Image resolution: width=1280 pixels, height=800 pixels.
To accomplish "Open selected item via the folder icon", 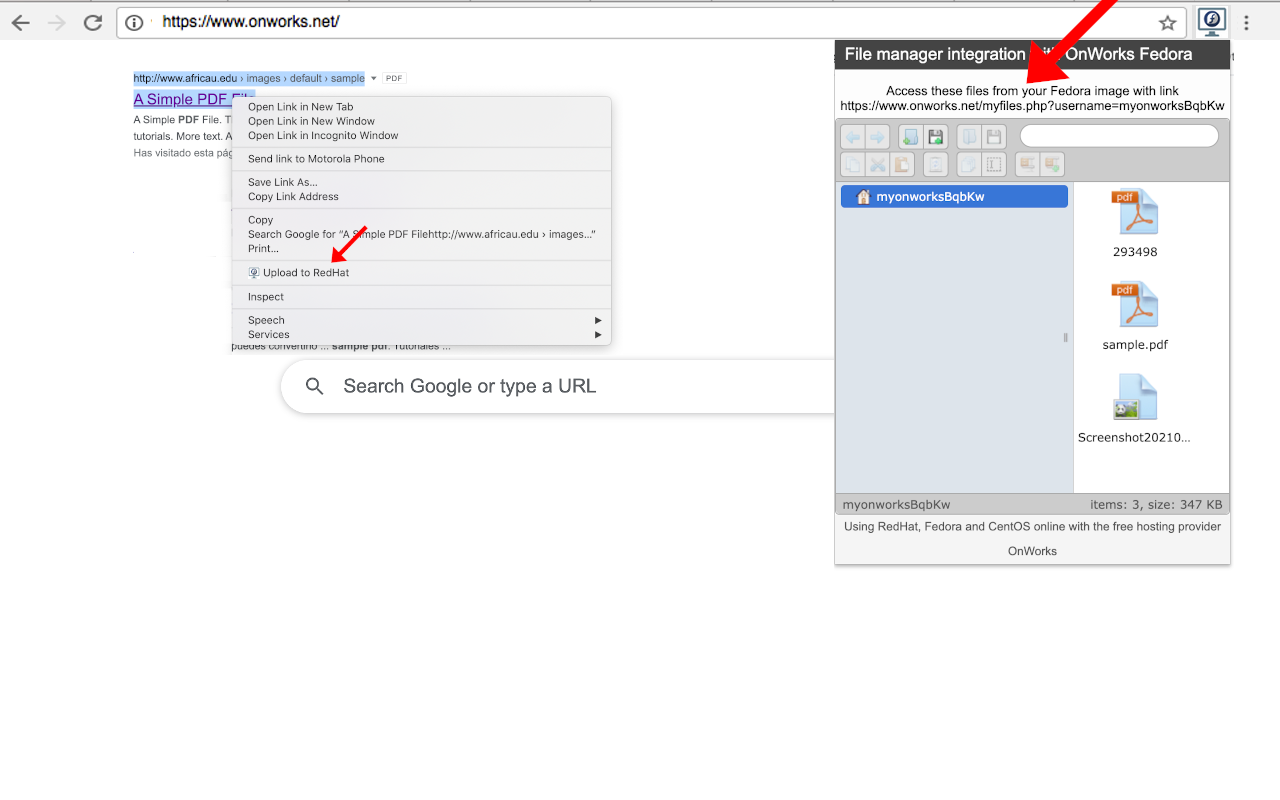I will tap(969, 137).
